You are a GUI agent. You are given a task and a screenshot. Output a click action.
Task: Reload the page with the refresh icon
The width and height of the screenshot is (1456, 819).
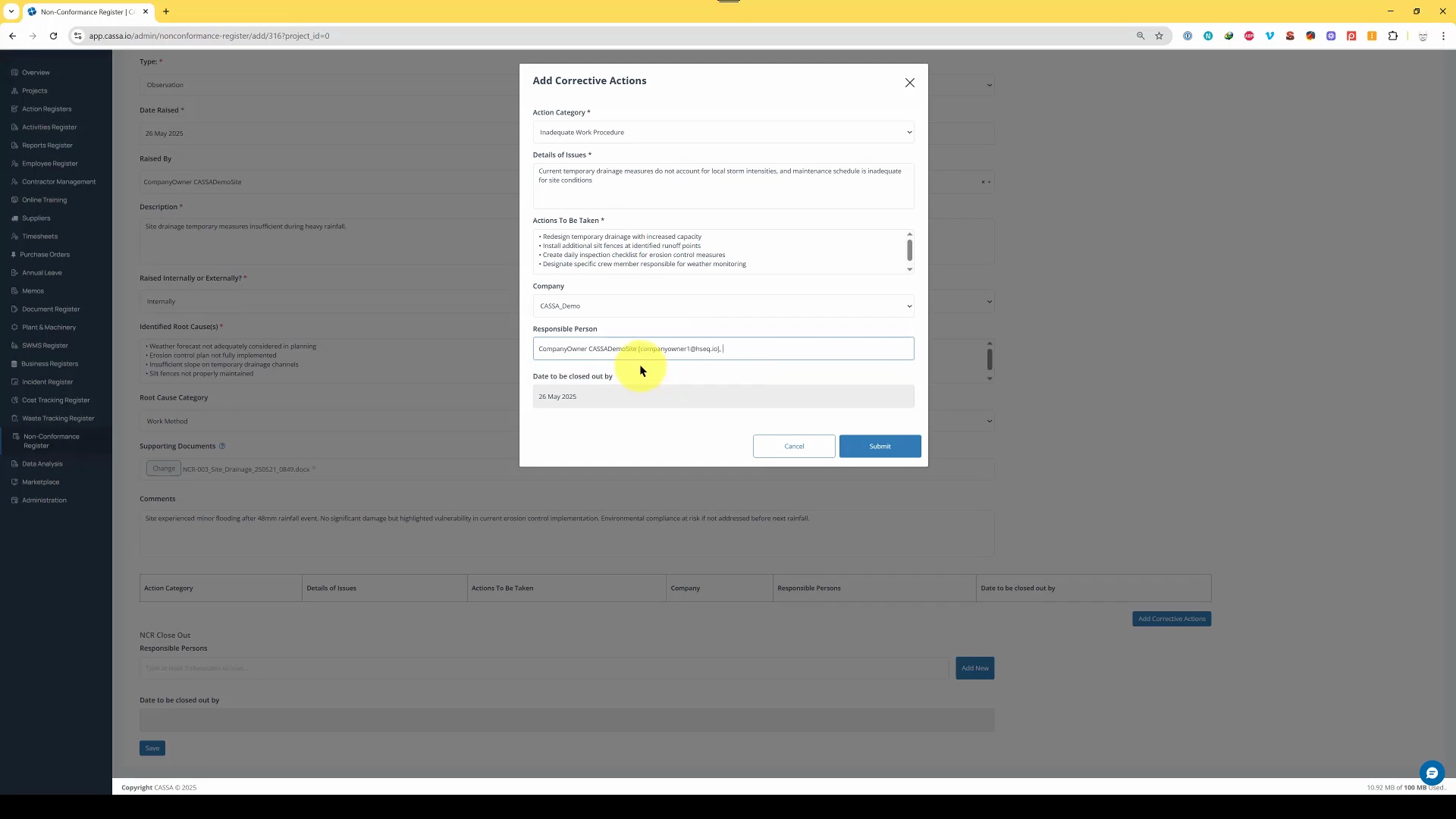pyautogui.click(x=53, y=36)
